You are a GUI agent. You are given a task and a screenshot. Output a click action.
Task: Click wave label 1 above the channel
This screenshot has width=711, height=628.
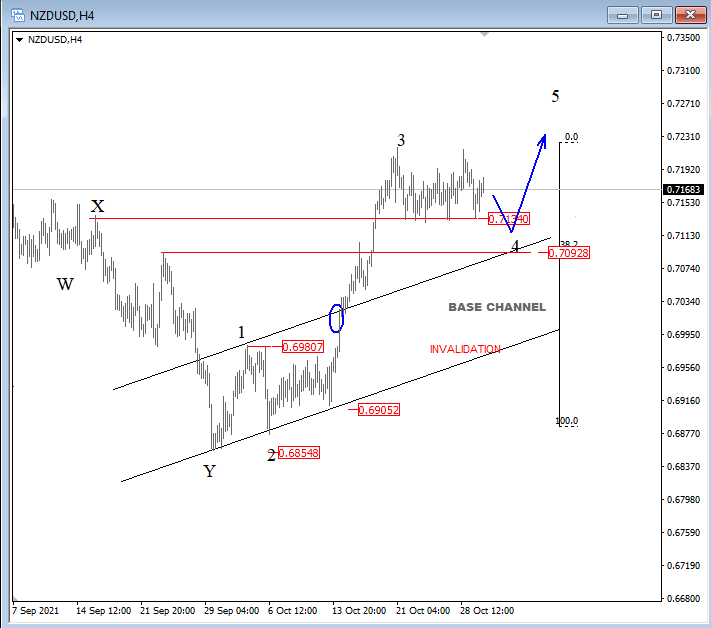(x=242, y=332)
